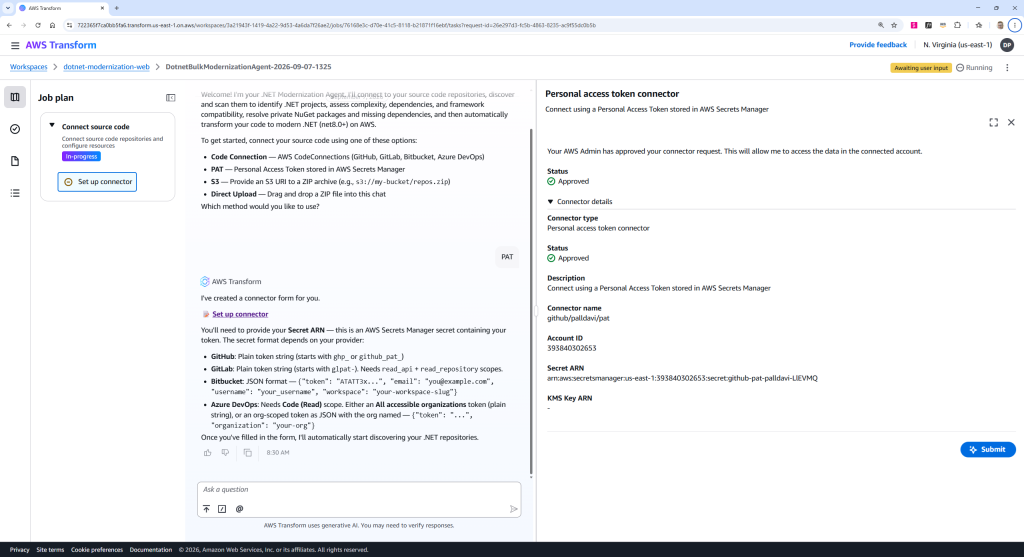This screenshot has height=557, width=1024.
Task: Open the N. Virginia region selector
Action: coord(957,45)
